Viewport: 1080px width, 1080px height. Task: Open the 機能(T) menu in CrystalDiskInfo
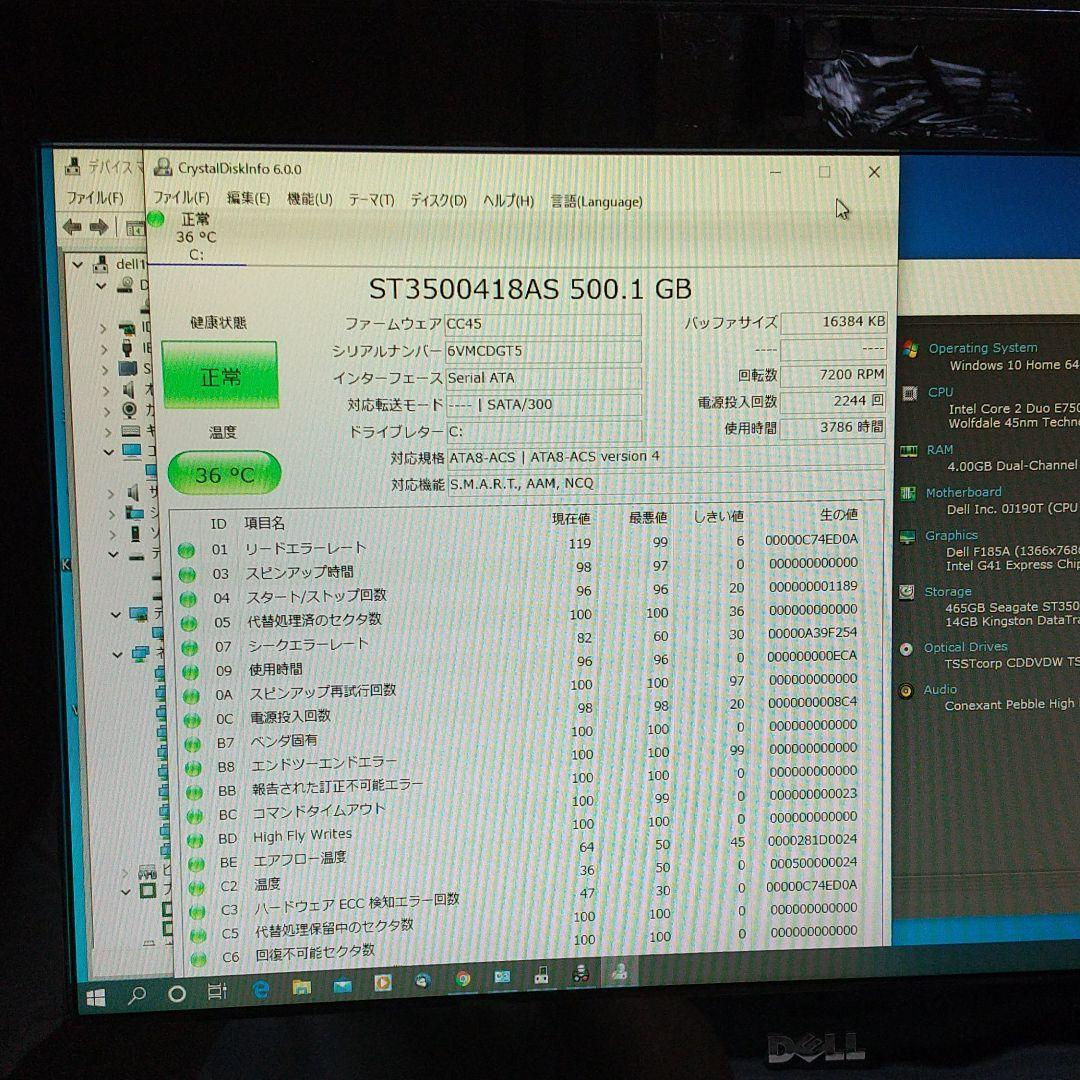(x=309, y=200)
